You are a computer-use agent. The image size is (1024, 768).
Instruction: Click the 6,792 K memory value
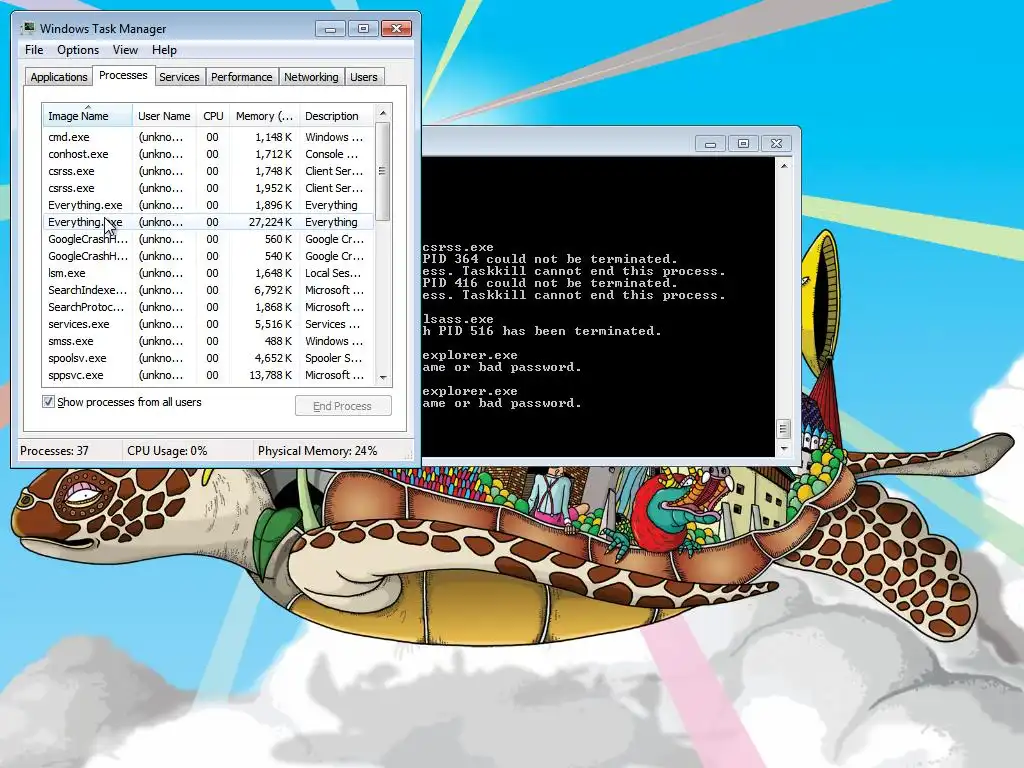[273, 290]
